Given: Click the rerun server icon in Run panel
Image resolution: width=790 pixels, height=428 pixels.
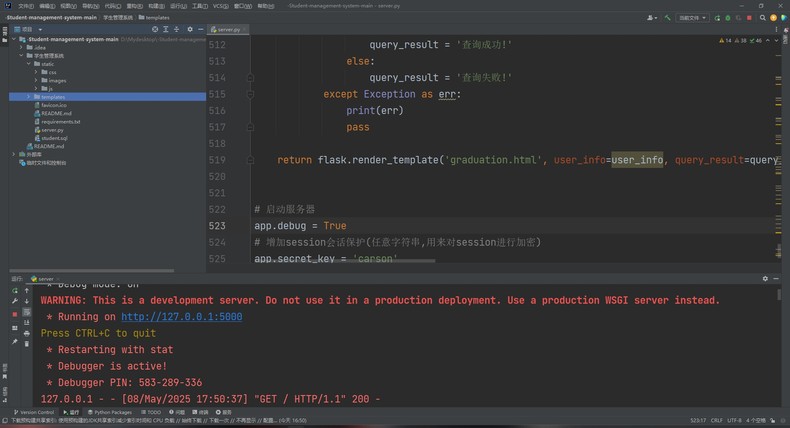Looking at the screenshot, I should (15, 290).
